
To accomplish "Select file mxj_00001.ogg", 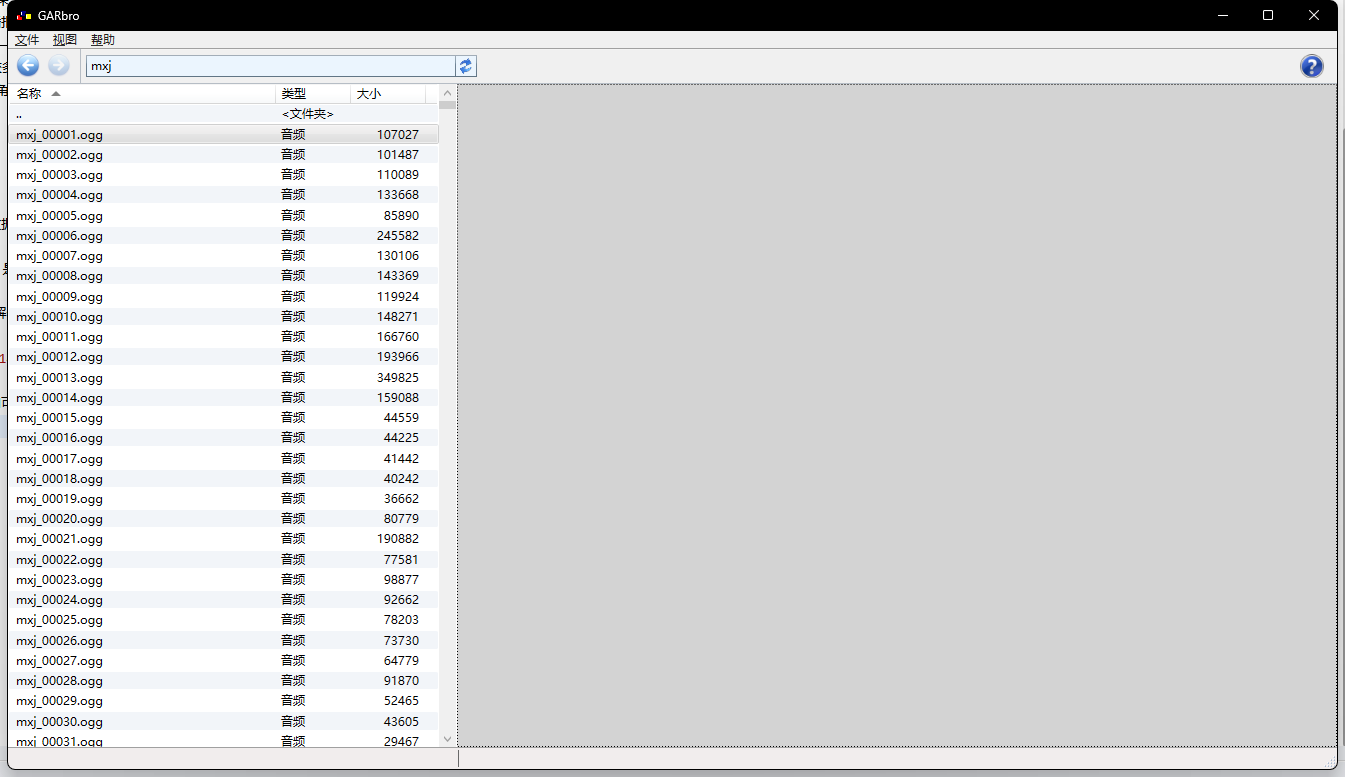I will click(x=223, y=134).
